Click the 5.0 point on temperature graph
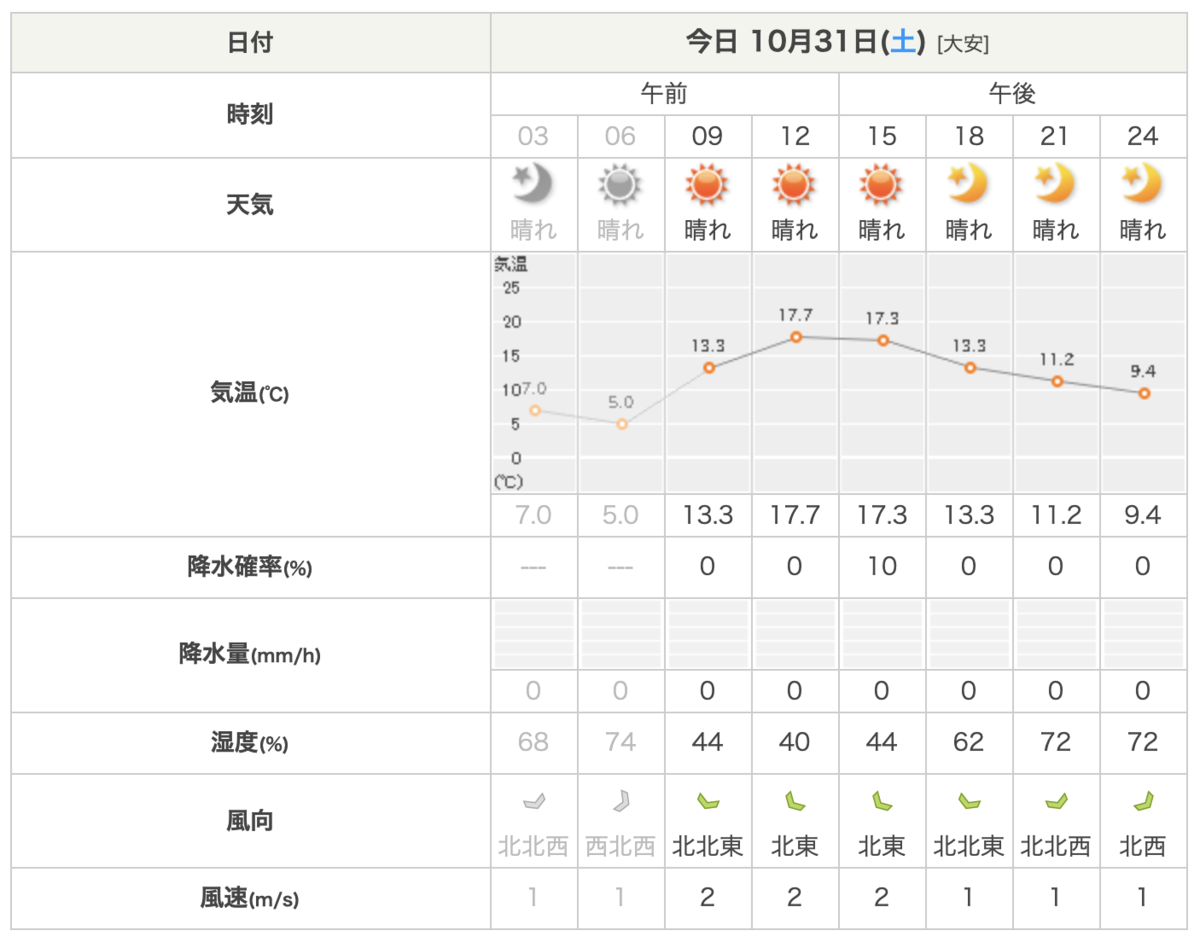Screen dimensions: 1200x942 [x=622, y=424]
